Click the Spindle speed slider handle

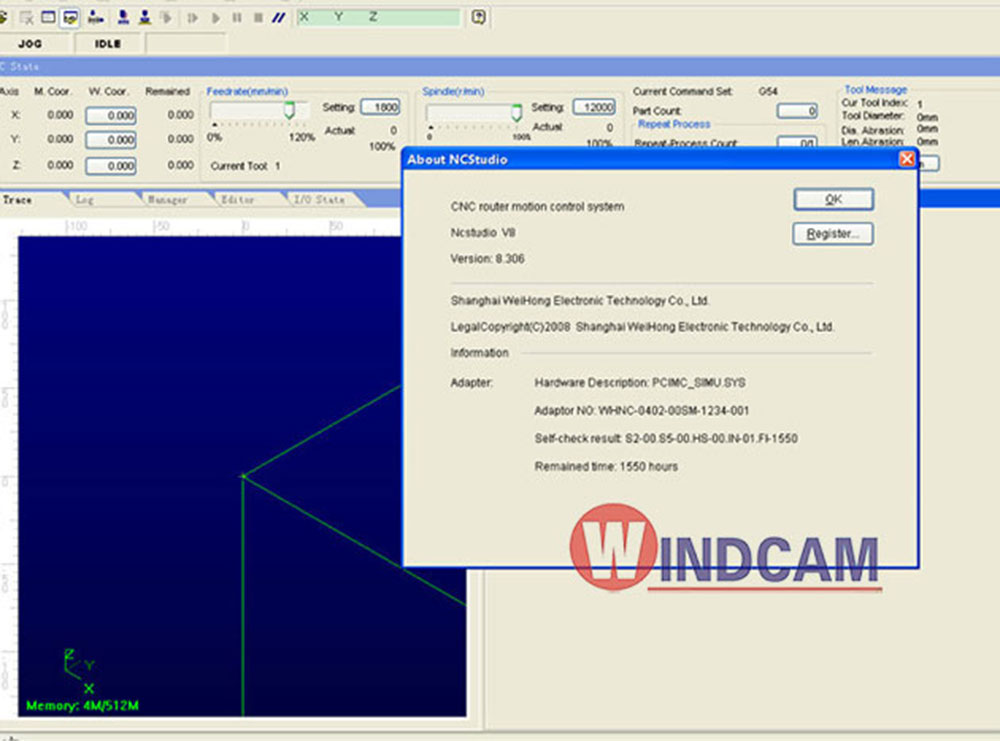[x=517, y=112]
